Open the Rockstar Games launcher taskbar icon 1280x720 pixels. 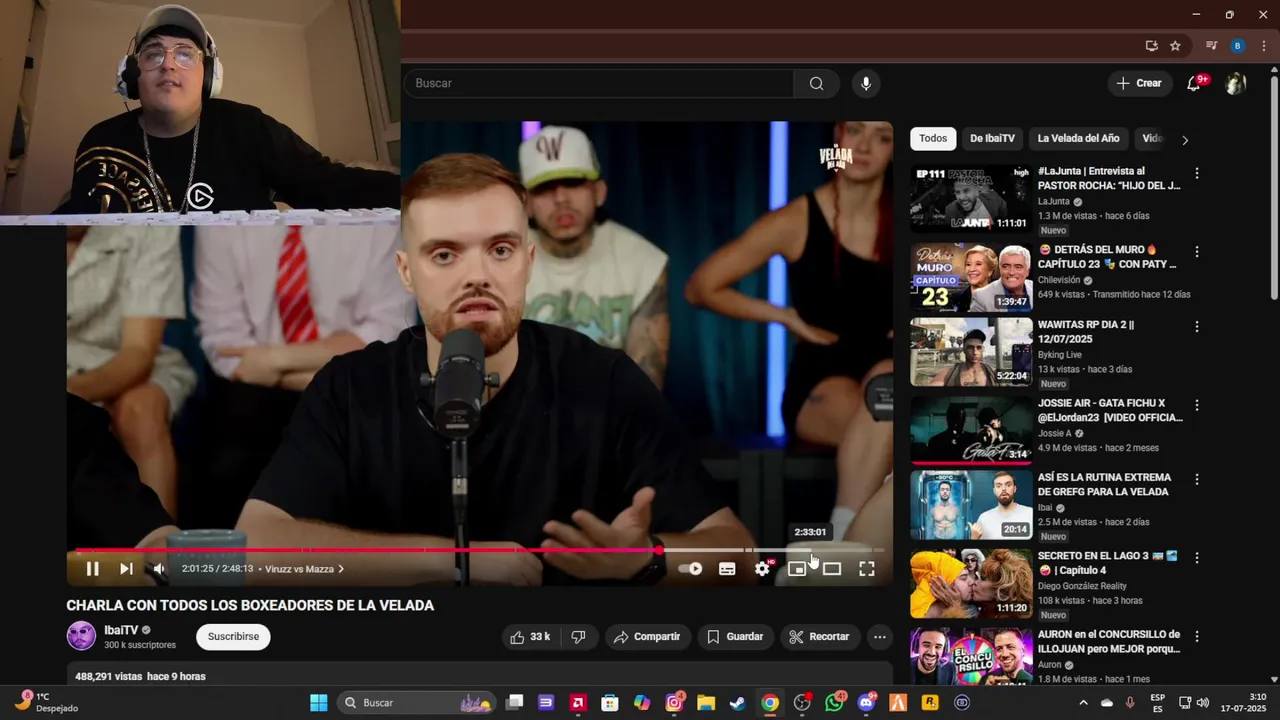click(x=930, y=703)
